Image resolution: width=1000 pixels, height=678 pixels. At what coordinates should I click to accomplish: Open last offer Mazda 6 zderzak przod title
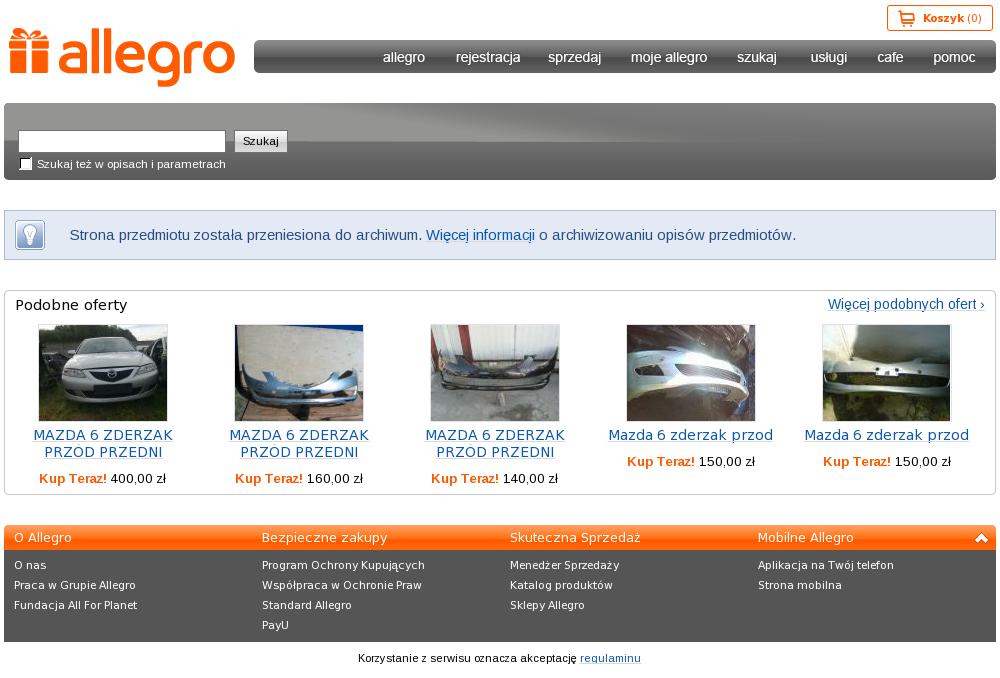[886, 436]
